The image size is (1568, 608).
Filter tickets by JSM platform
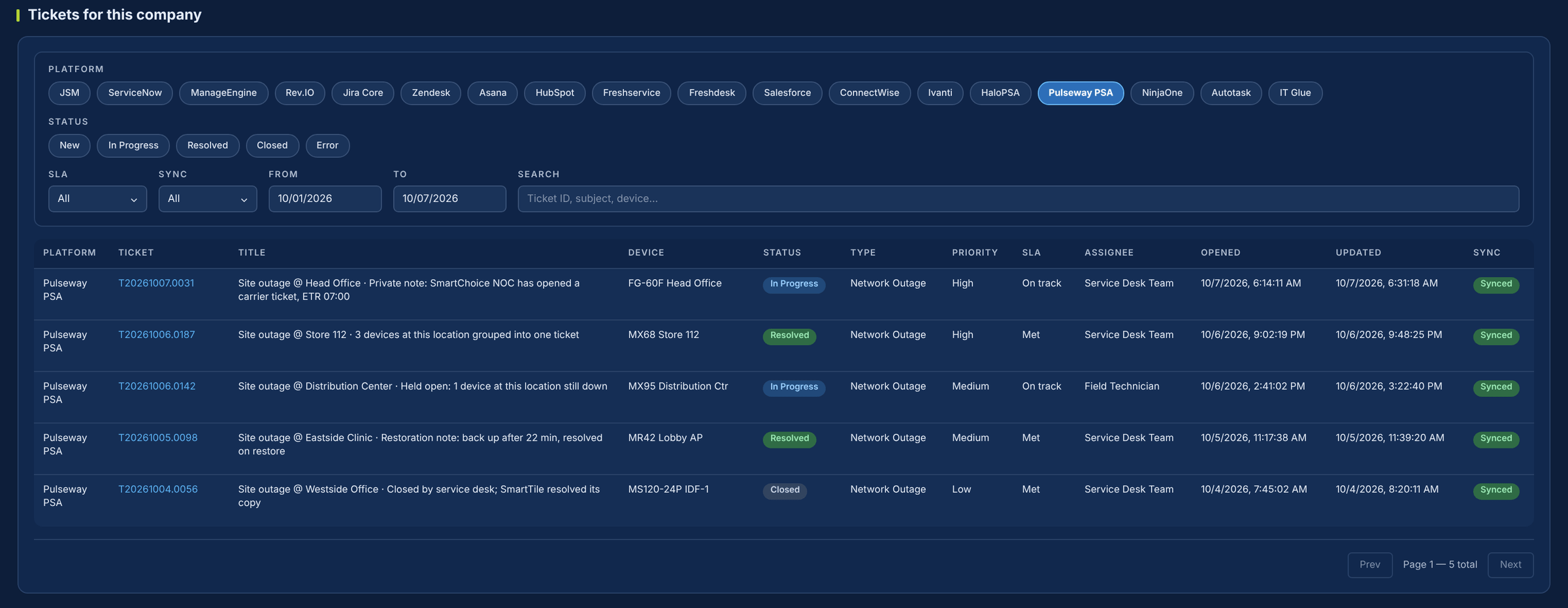tap(69, 93)
